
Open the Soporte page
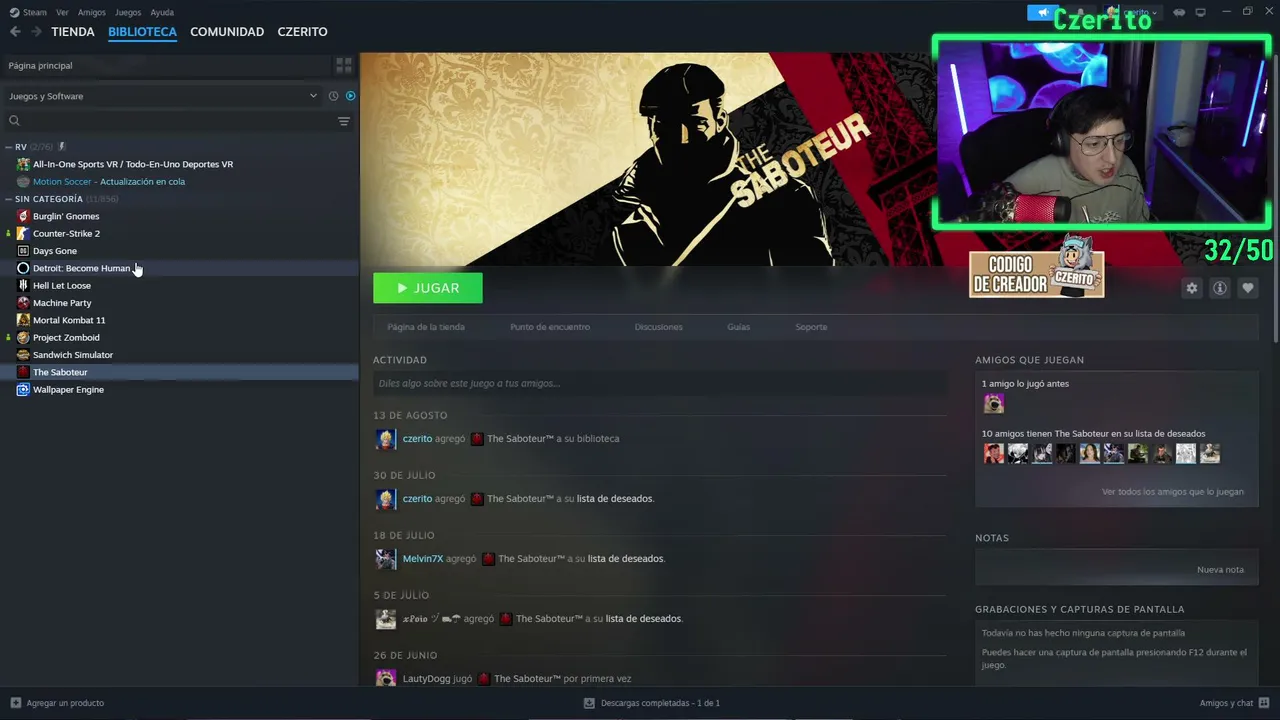pos(811,327)
